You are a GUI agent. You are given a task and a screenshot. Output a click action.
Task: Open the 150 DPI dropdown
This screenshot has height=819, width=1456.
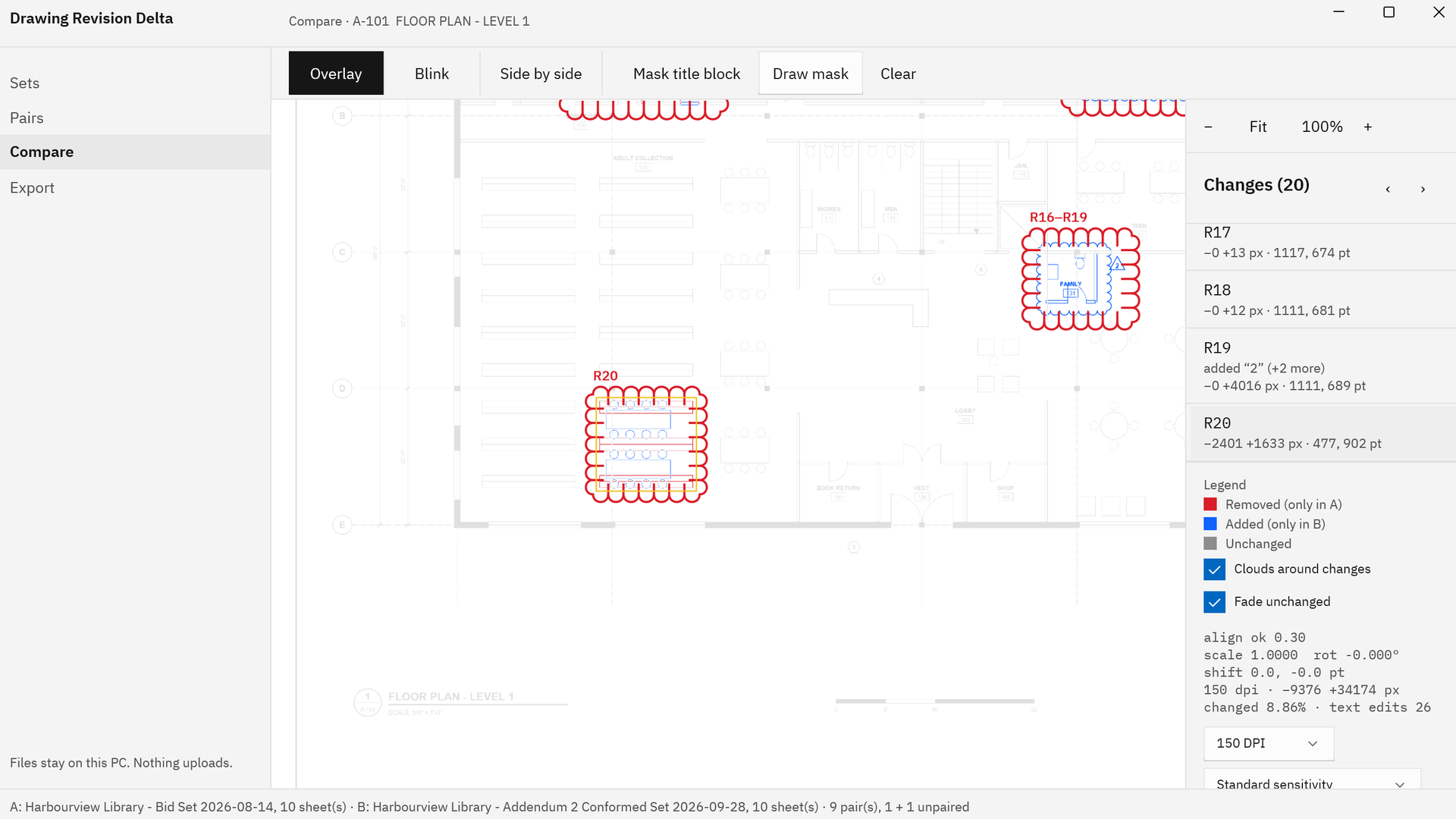(1269, 743)
